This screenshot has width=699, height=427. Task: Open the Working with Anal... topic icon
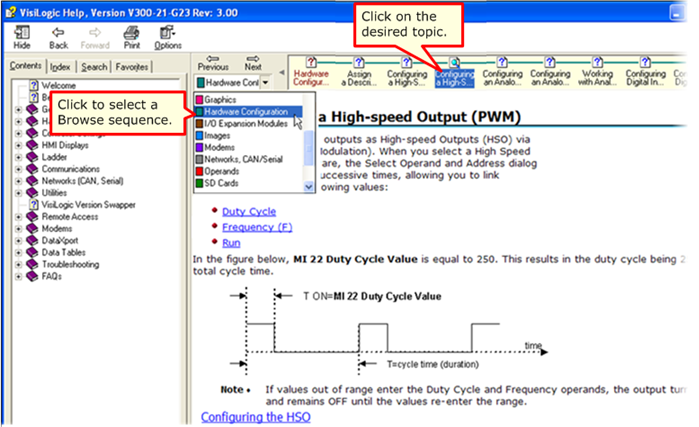[597, 62]
